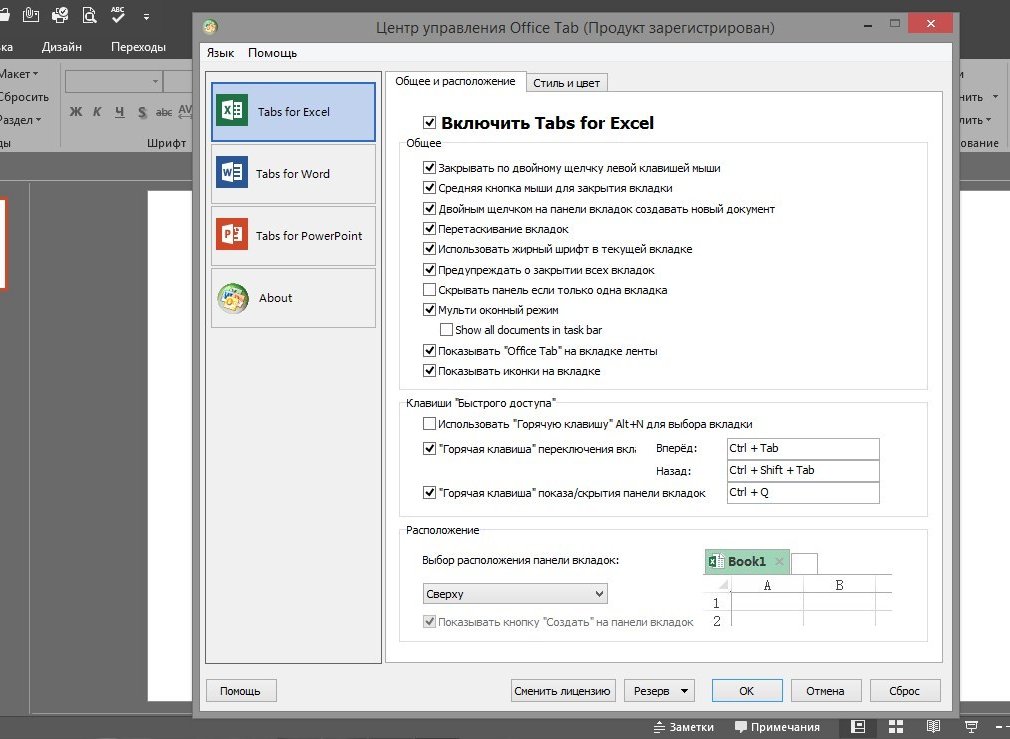Enable hiding panel when only one tab
This screenshot has height=739, width=1010.
tap(430, 289)
